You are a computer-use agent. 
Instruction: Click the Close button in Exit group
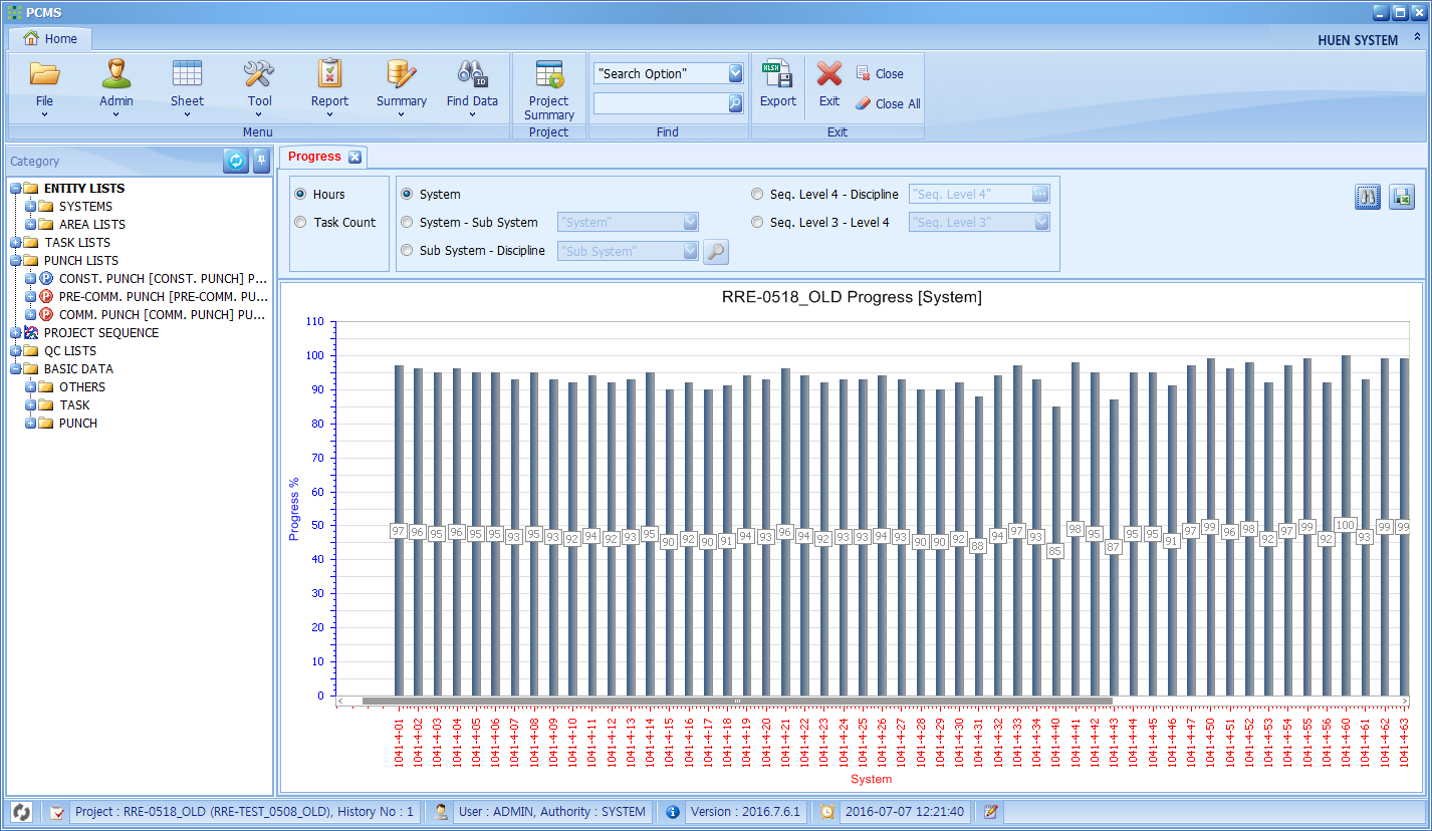879,74
